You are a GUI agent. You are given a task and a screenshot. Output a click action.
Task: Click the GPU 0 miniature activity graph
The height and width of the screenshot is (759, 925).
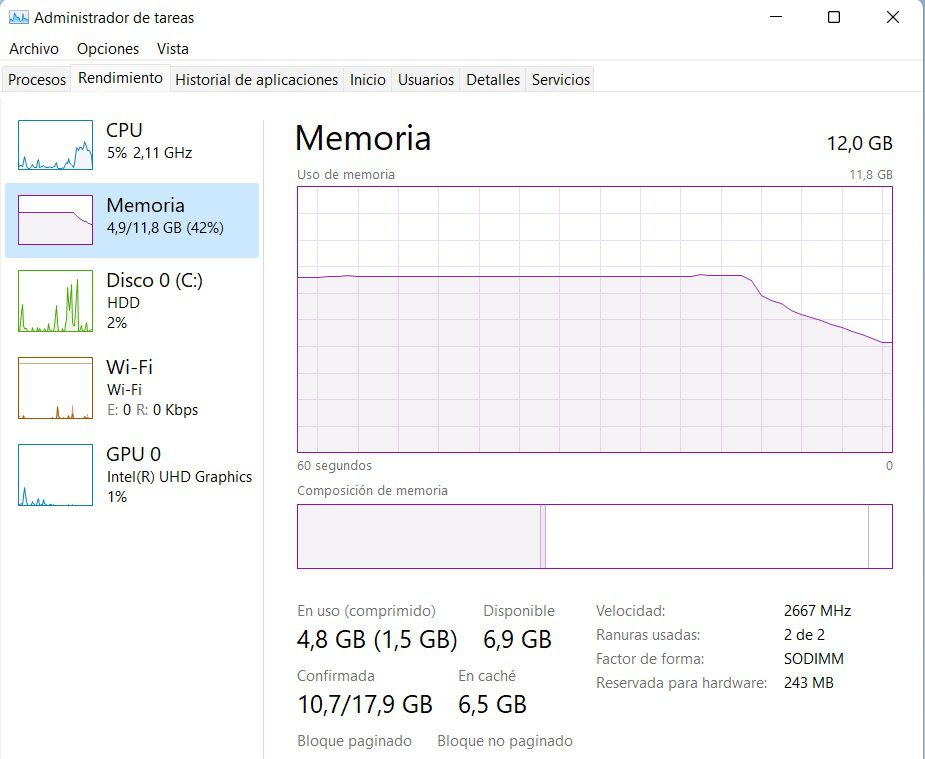tap(54, 475)
